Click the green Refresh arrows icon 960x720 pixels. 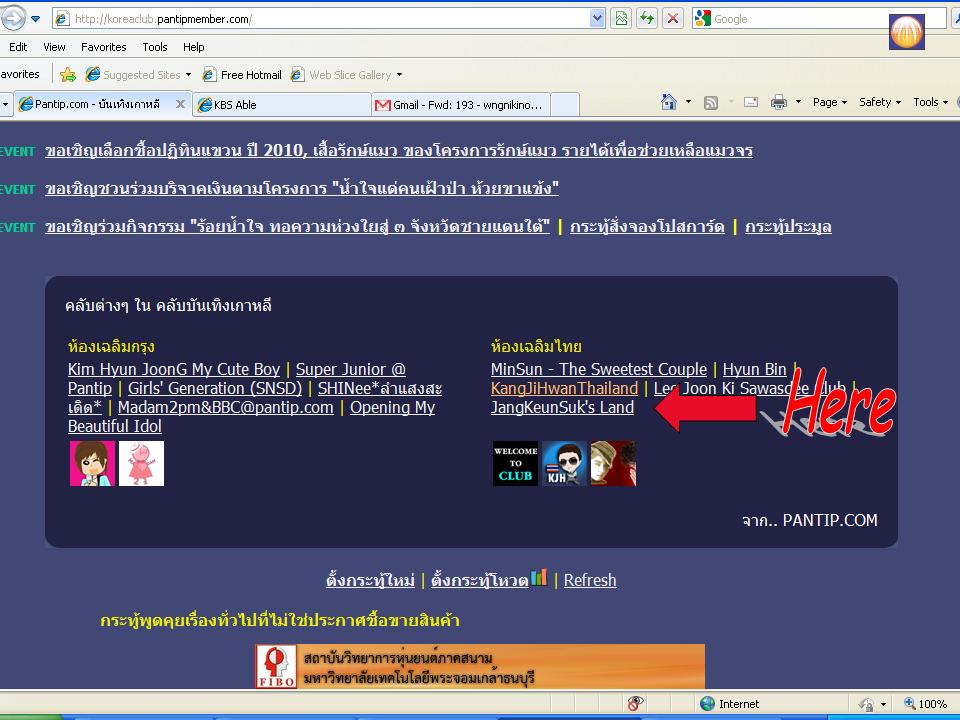(647, 18)
